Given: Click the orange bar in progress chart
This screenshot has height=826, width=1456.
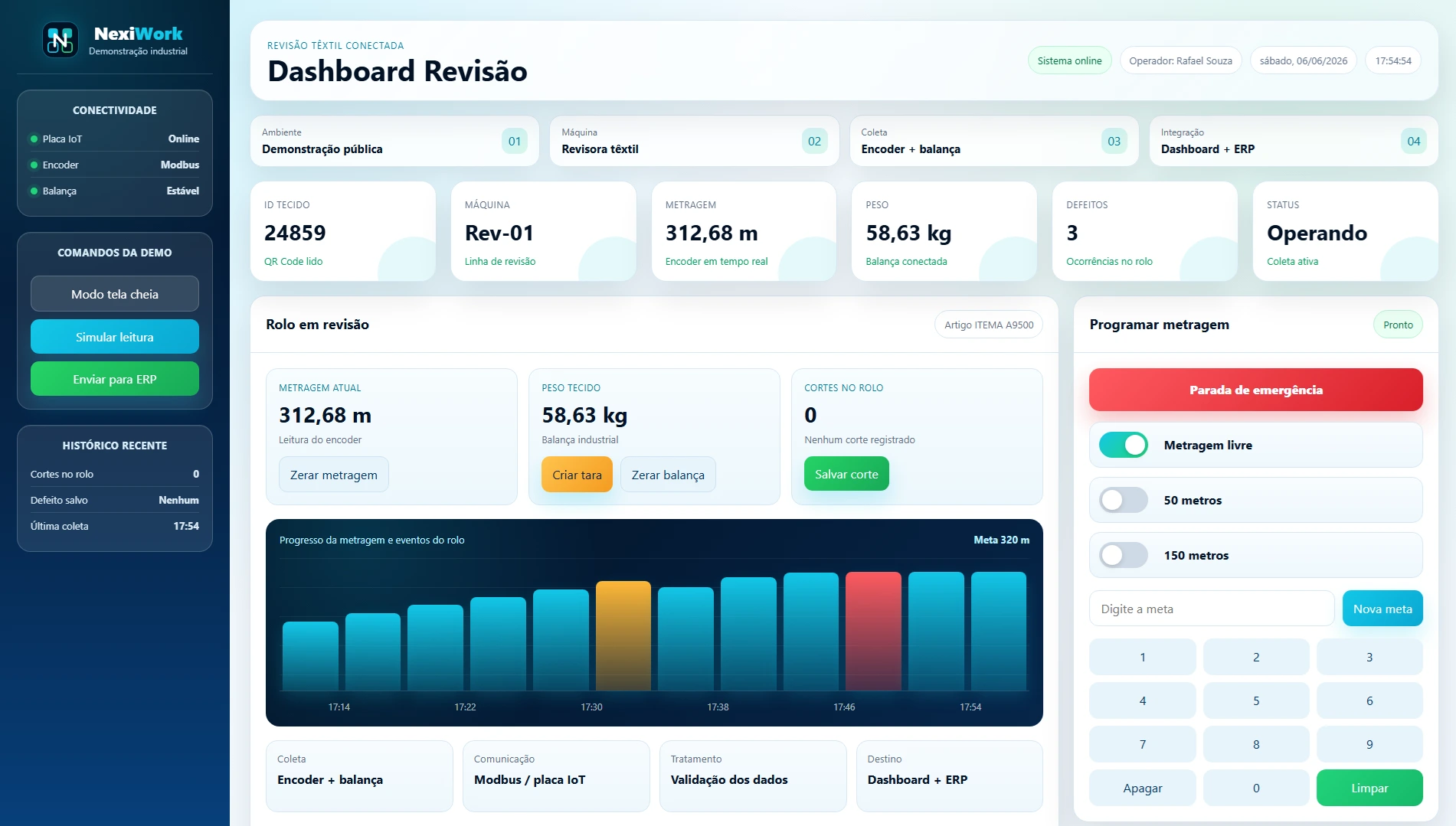Looking at the screenshot, I should tap(623, 635).
